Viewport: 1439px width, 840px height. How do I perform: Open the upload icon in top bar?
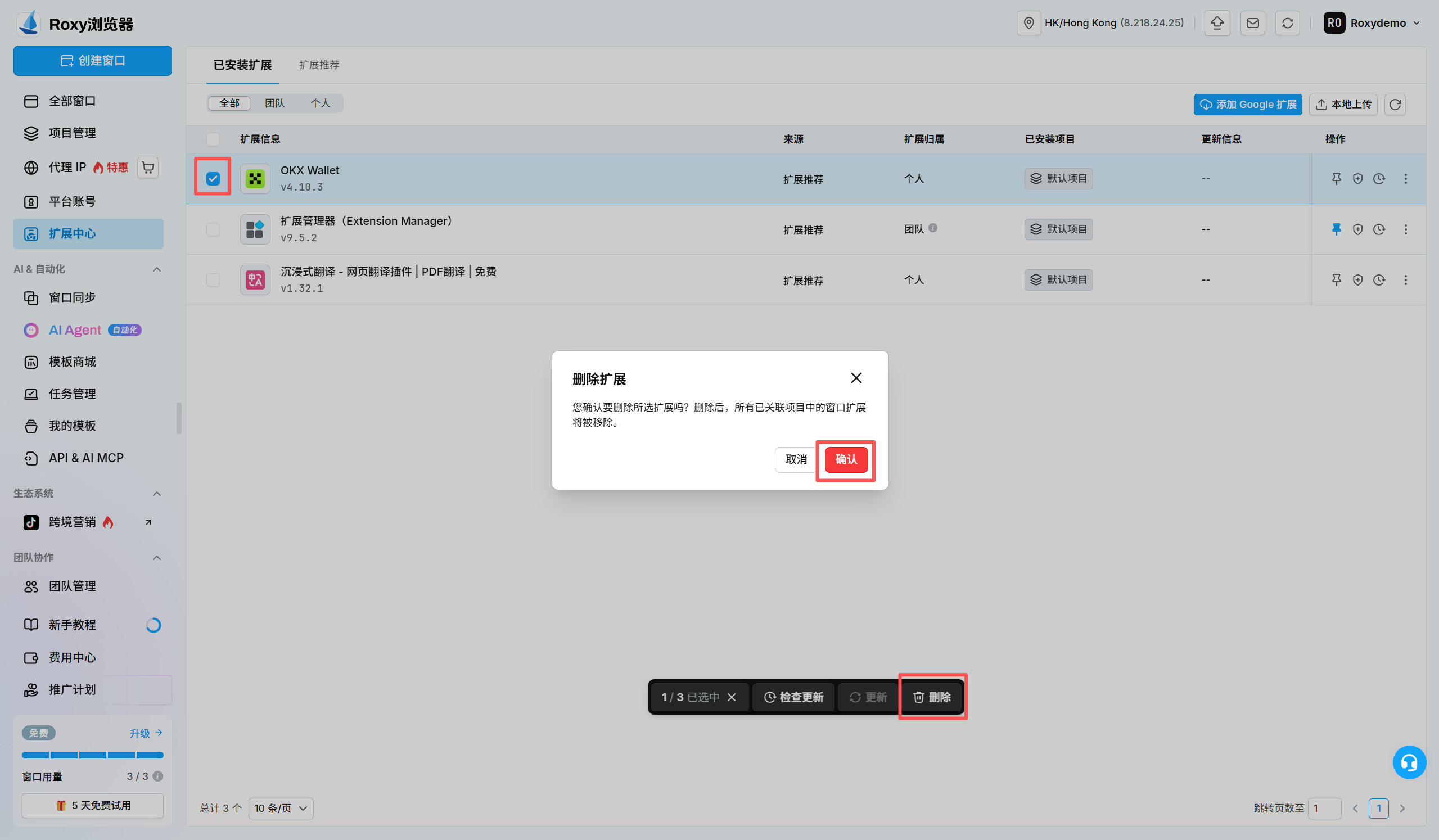point(1217,23)
